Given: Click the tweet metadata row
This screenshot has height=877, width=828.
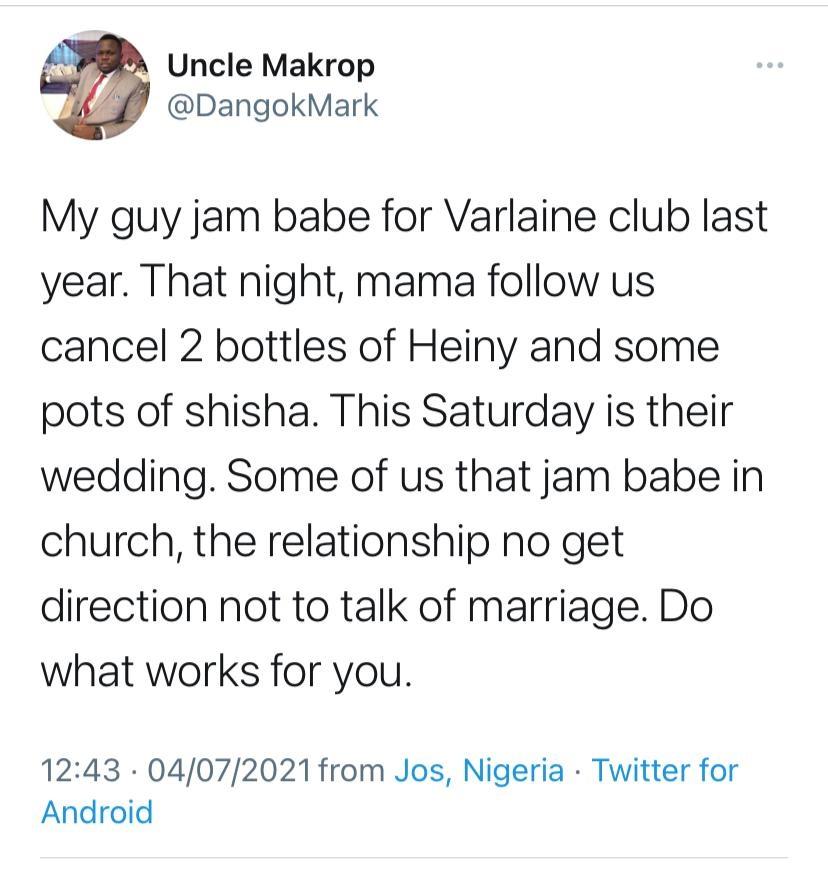Looking at the screenshot, I should pyautogui.click(x=390, y=790).
